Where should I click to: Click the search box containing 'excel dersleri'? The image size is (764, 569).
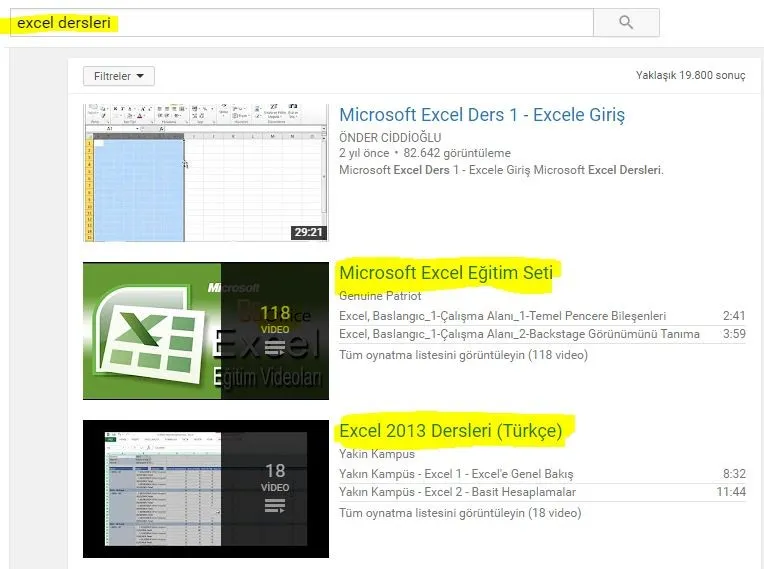coord(302,22)
